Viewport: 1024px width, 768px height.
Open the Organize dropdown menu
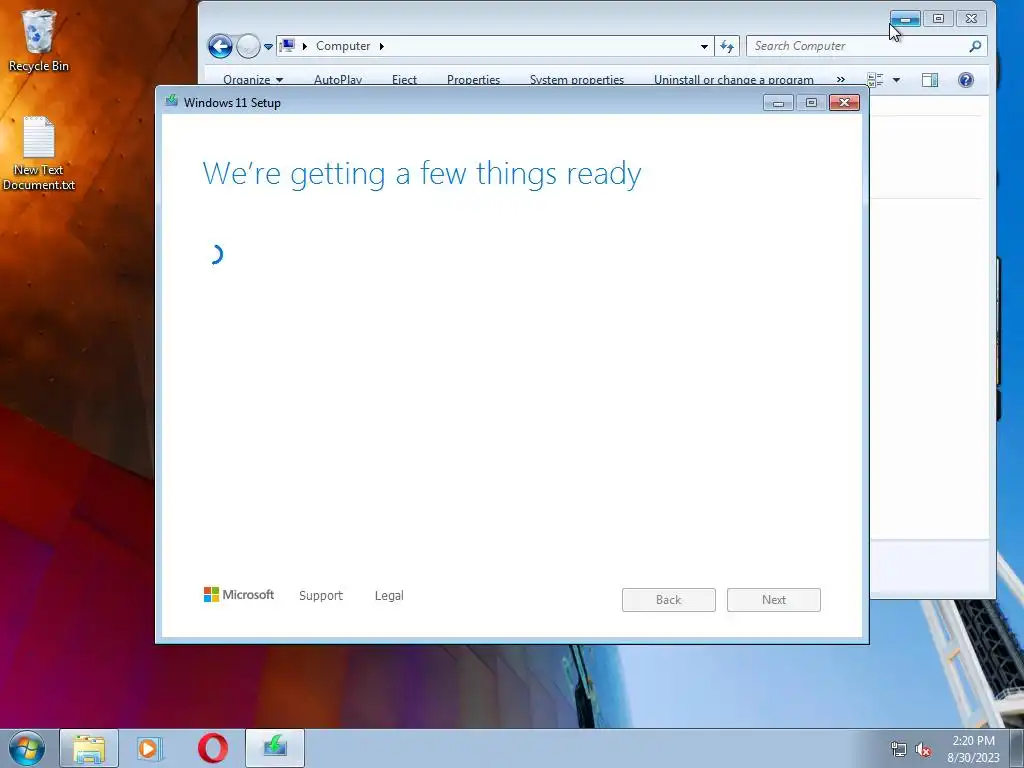253,80
